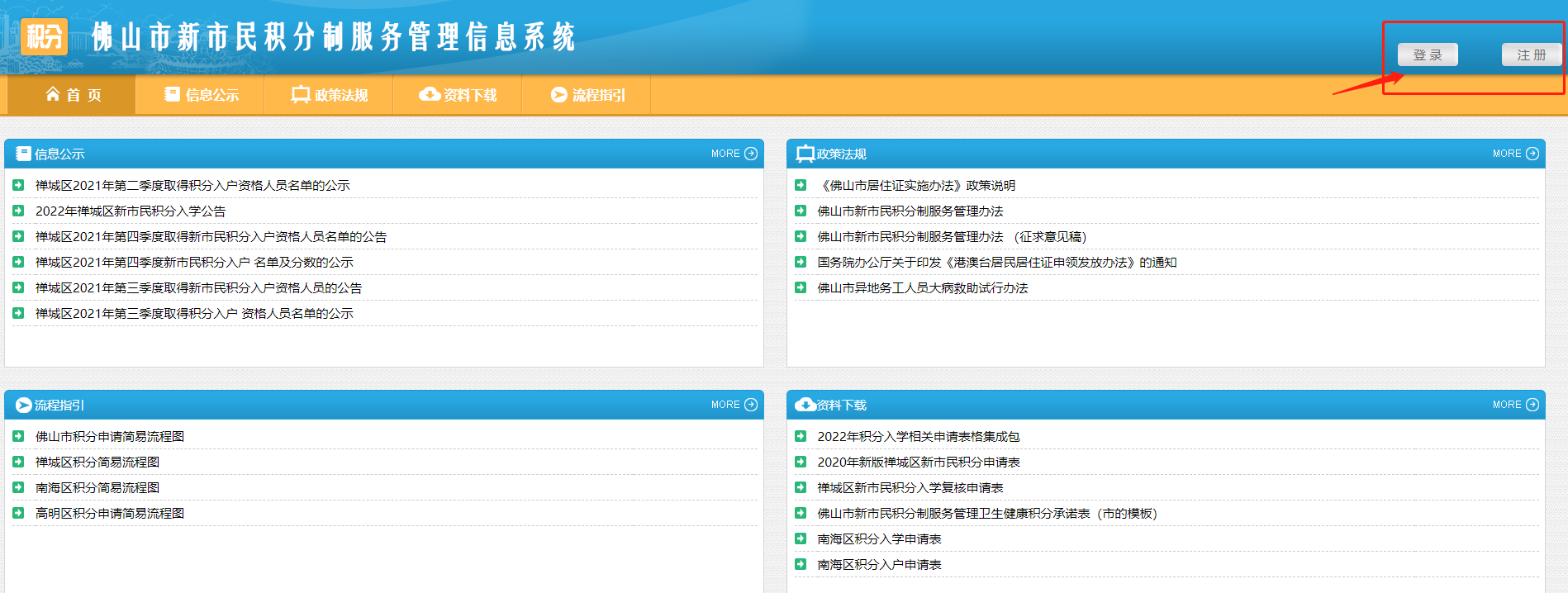Image resolution: width=1568 pixels, height=593 pixels.
Task: Go to the 政策法规 navigation tab
Action: [330, 95]
